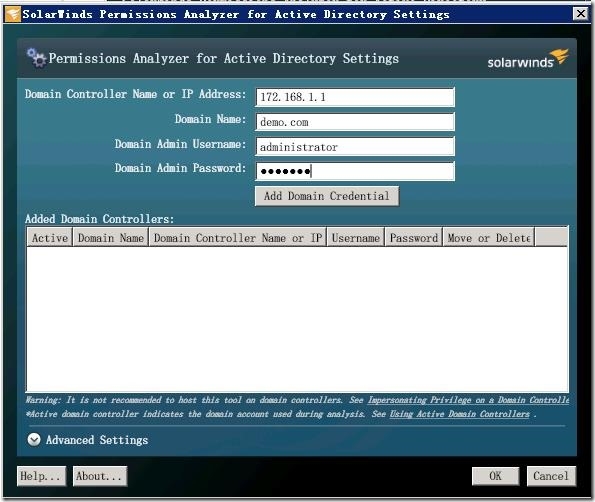Click the gears settings icon in header
595x502 pixels.
[x=36, y=58]
